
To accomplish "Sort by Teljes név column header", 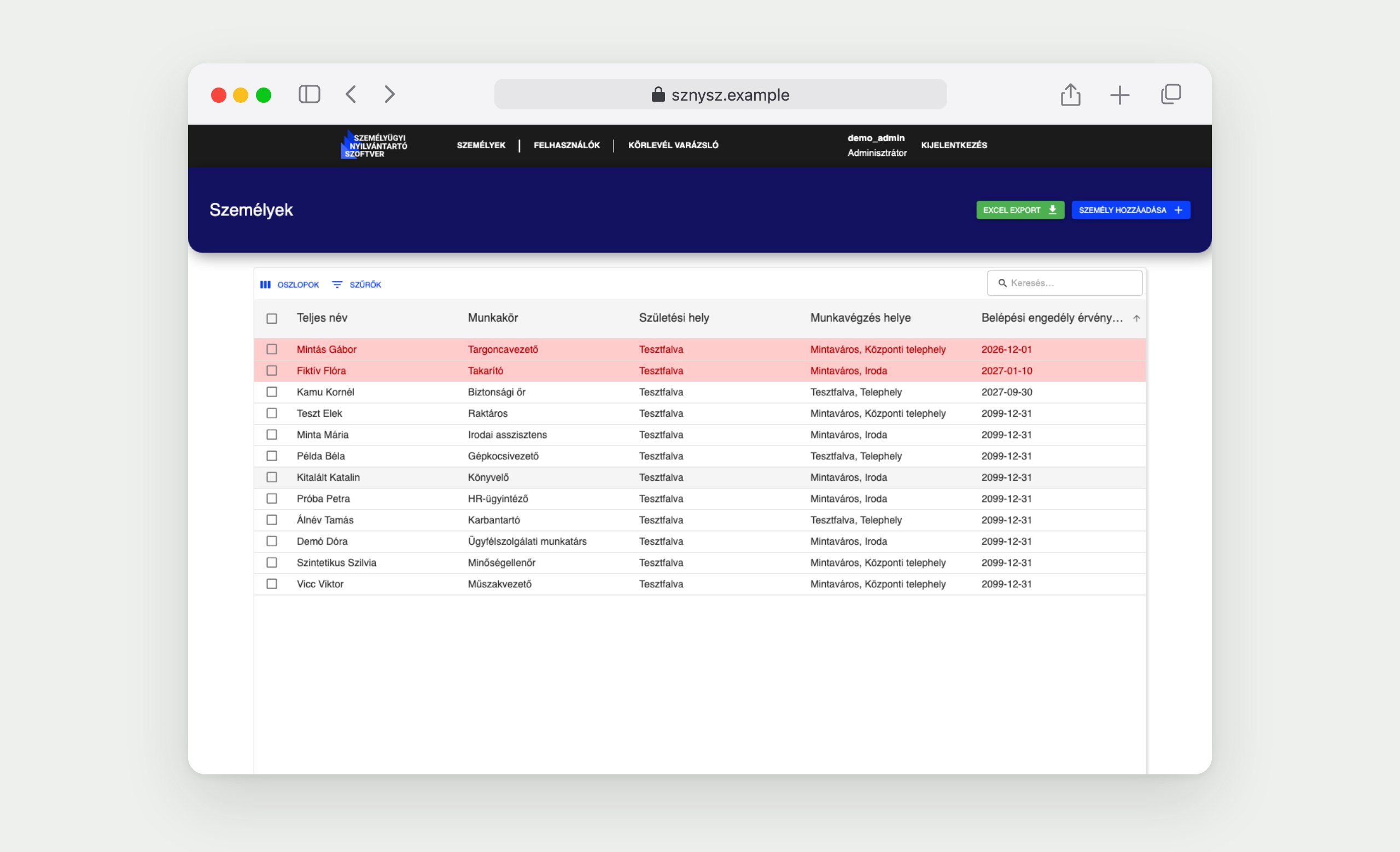I will point(322,318).
